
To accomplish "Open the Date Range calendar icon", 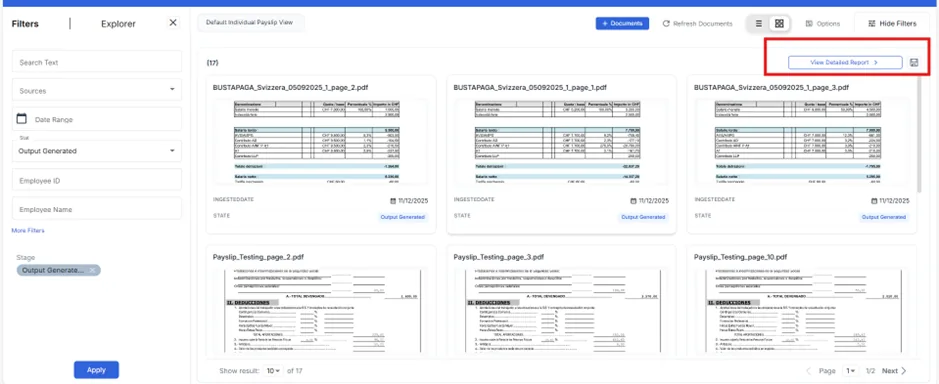I will (x=22, y=119).
